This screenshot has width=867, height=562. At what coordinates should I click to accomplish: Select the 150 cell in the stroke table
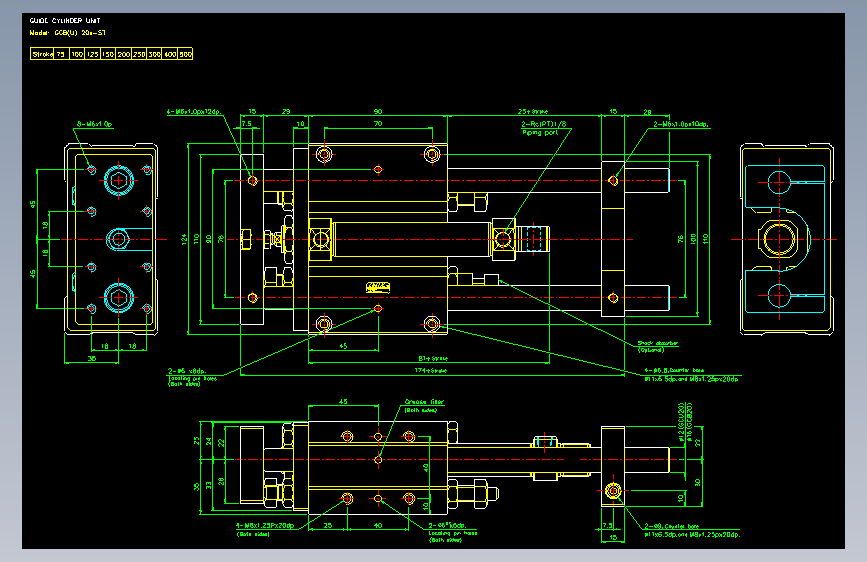point(108,54)
